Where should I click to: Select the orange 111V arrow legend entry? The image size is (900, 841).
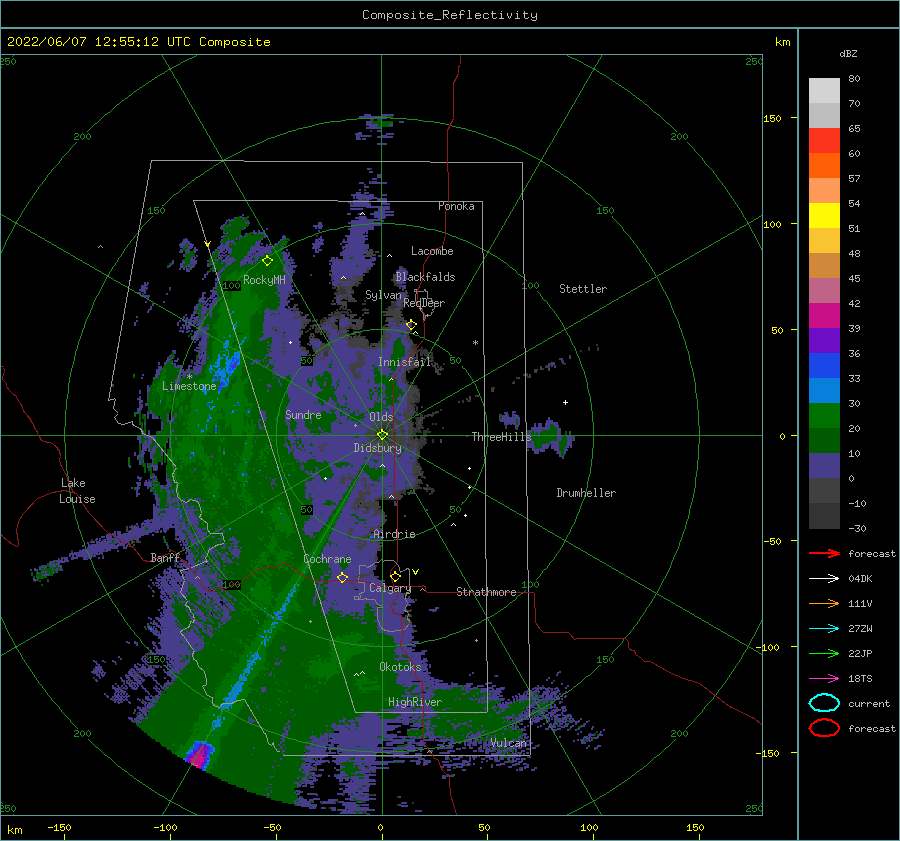824,603
